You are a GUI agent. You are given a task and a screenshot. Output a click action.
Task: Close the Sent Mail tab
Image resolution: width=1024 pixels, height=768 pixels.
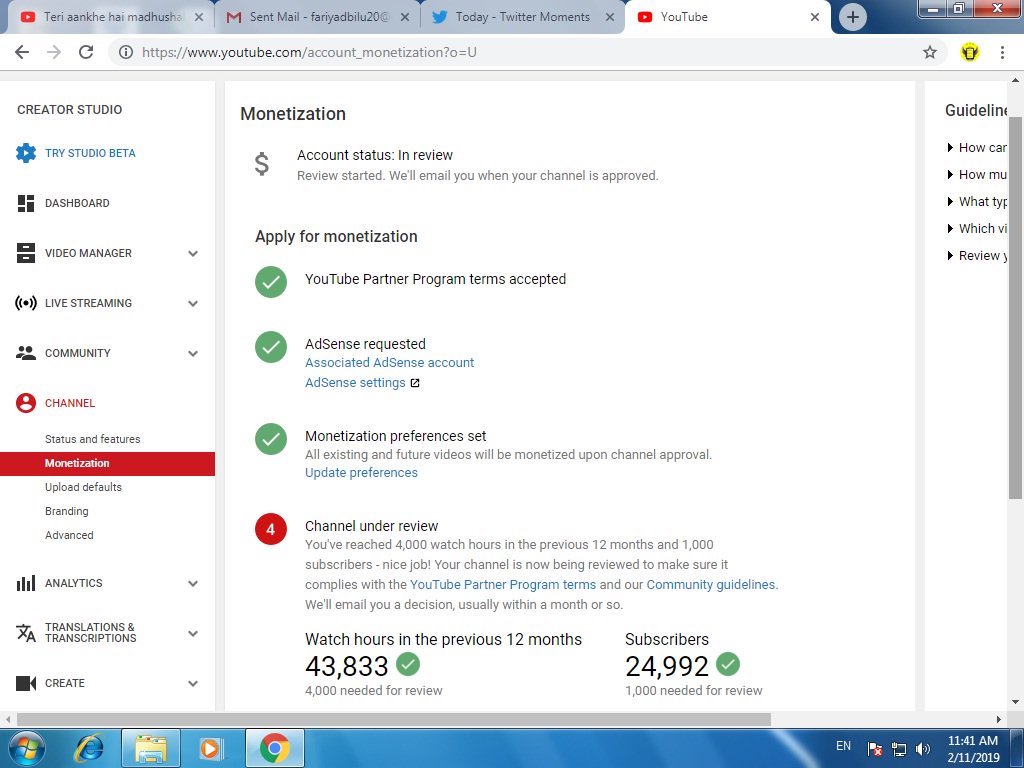[x=404, y=17]
